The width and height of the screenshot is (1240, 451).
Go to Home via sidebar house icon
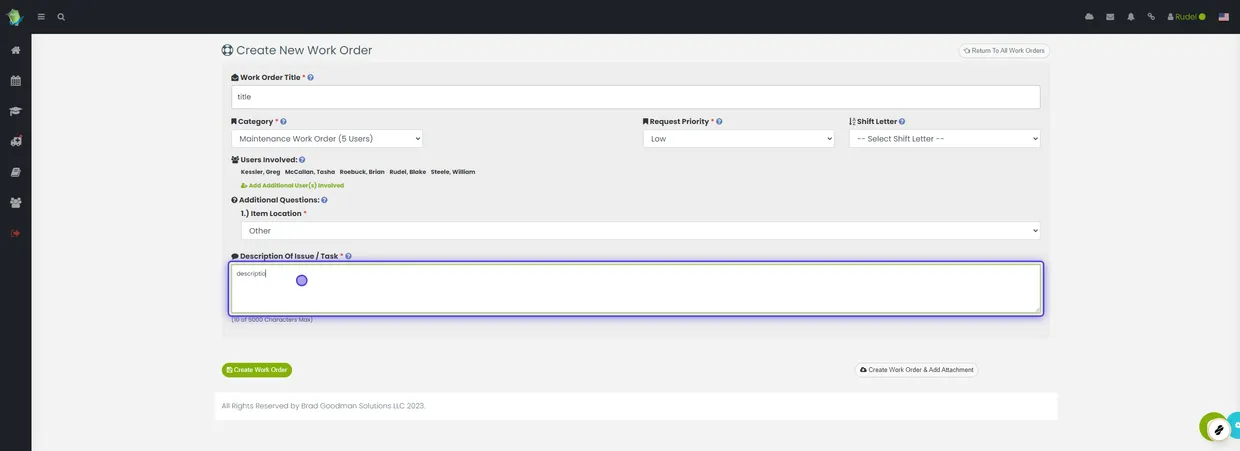(16, 50)
